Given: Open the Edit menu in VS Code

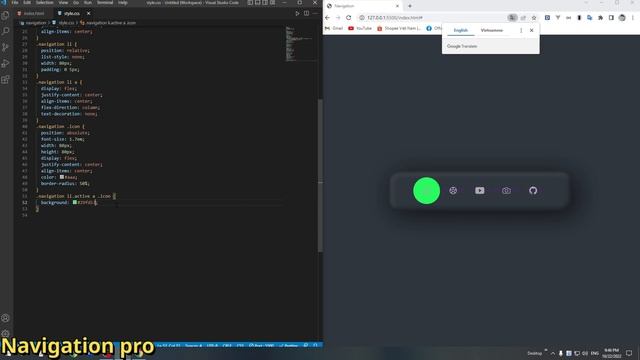Looking at the screenshot, I should (27, 2).
